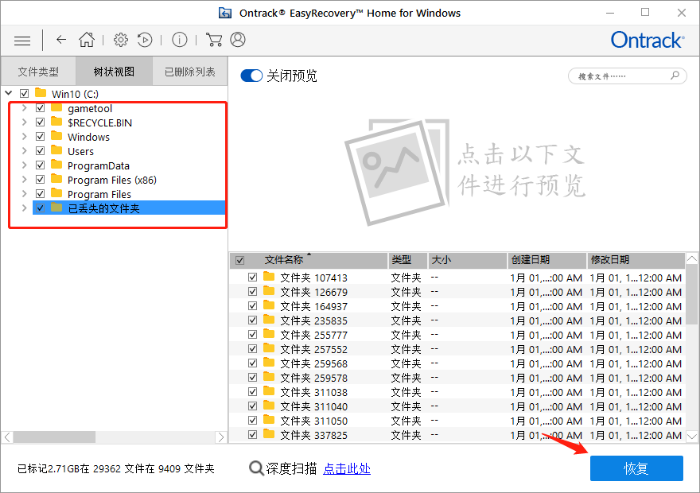
Task: Expand the Program Files node
Action: point(24,193)
